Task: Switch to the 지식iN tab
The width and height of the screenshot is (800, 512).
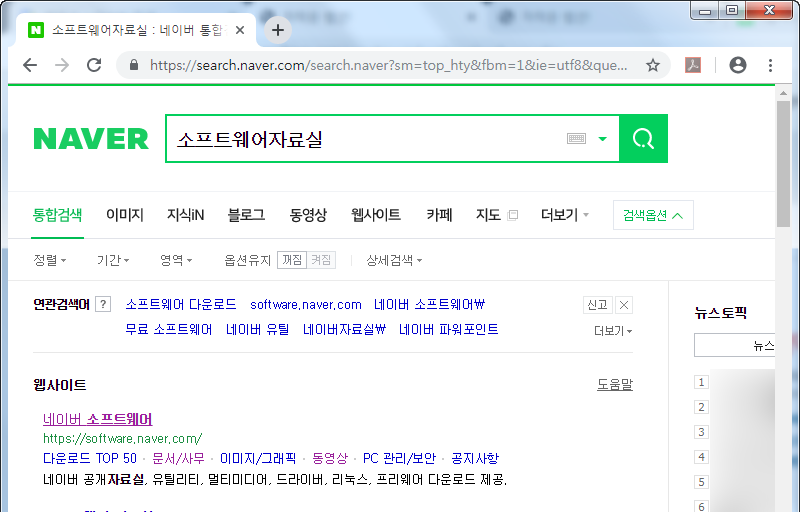Action: [185, 215]
